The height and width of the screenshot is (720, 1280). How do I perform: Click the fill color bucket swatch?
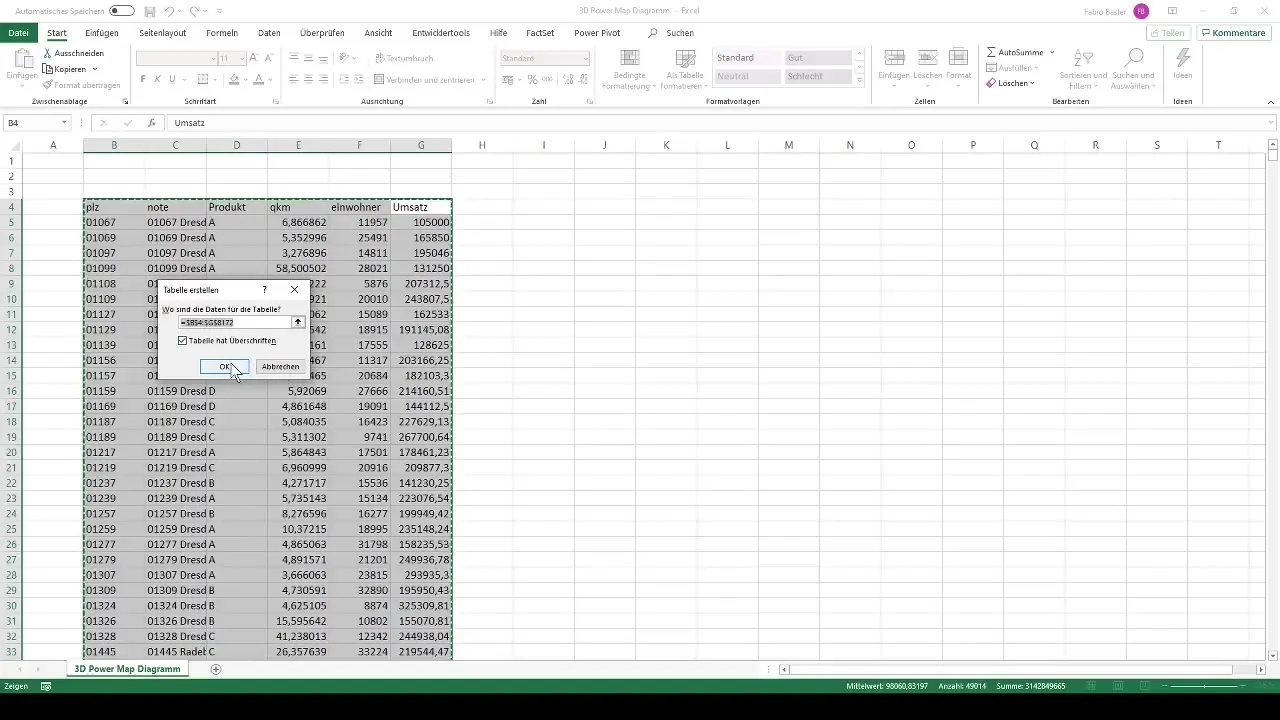tap(234, 80)
